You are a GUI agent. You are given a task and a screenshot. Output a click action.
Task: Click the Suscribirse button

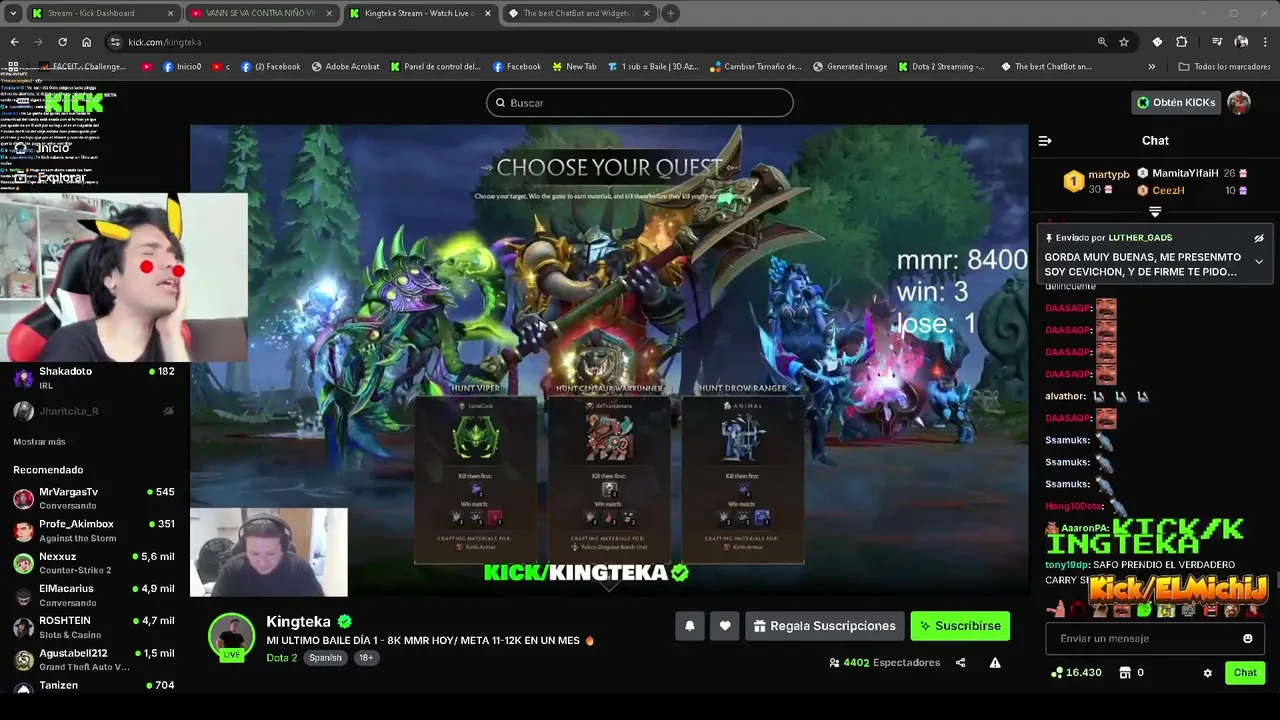pyautogui.click(x=960, y=626)
